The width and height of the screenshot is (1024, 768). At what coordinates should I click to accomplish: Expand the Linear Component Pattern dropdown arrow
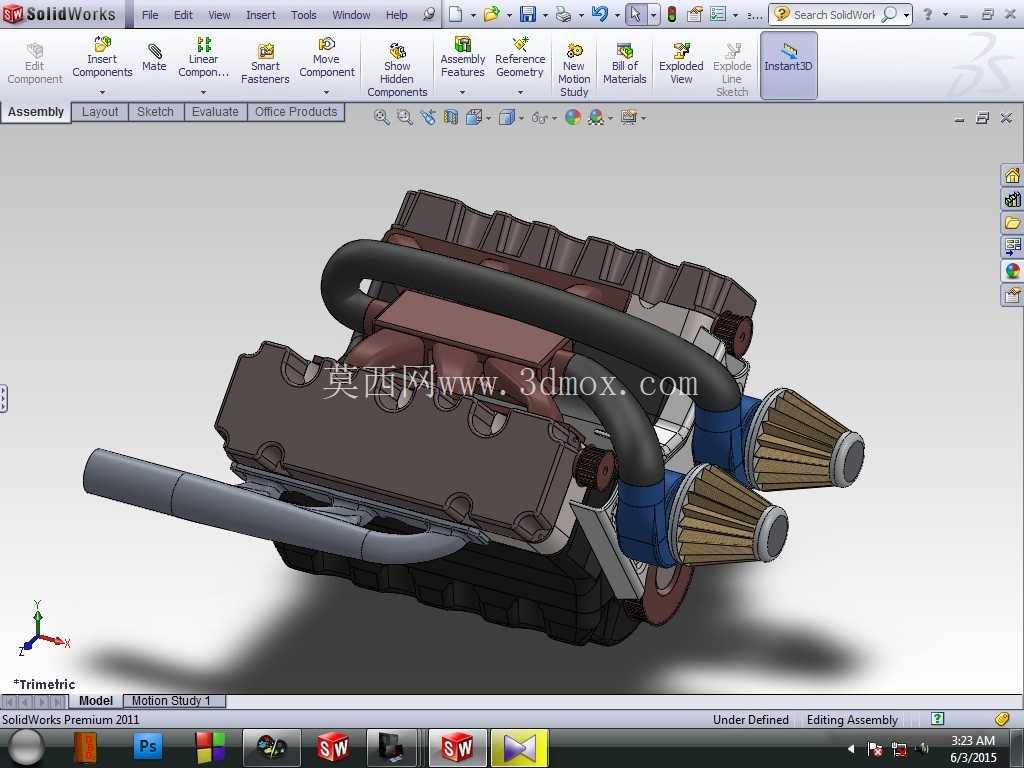pos(203,92)
